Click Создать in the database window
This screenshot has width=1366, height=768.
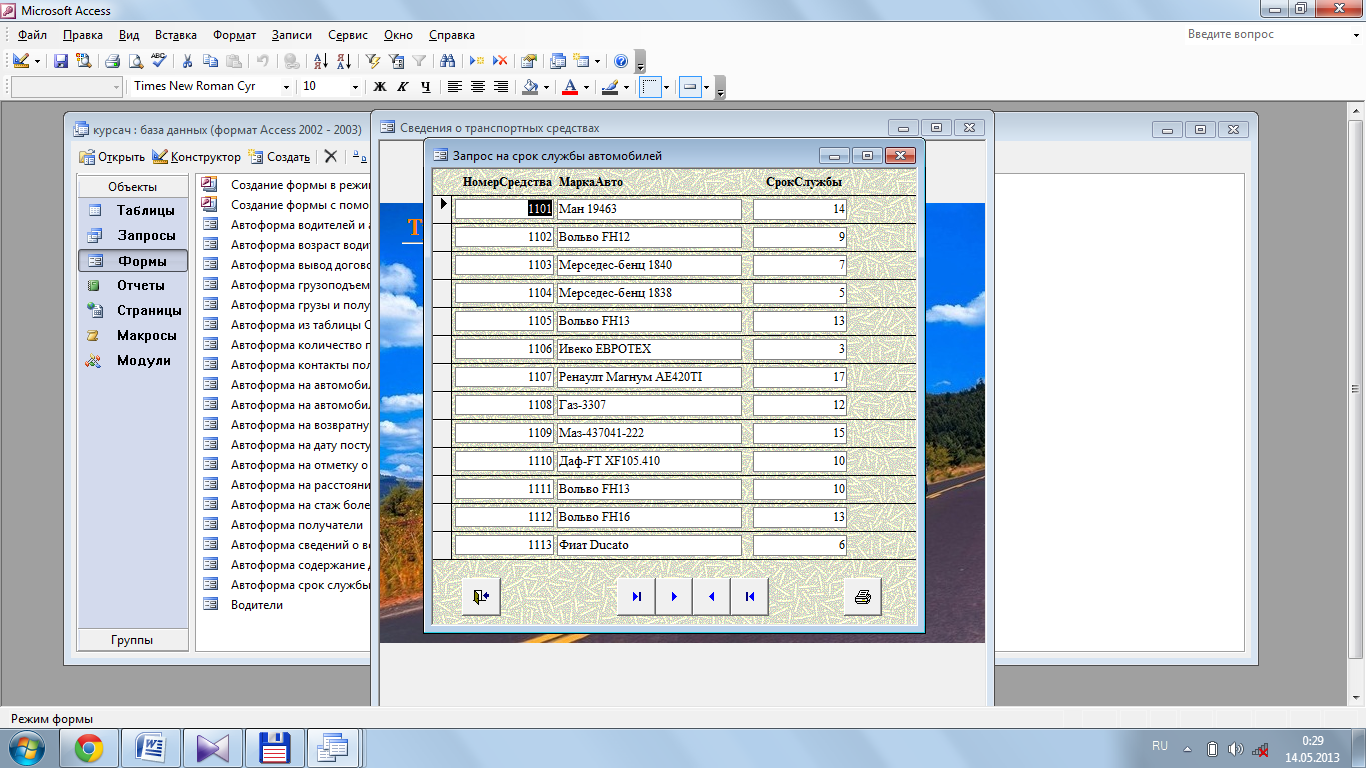pos(279,157)
